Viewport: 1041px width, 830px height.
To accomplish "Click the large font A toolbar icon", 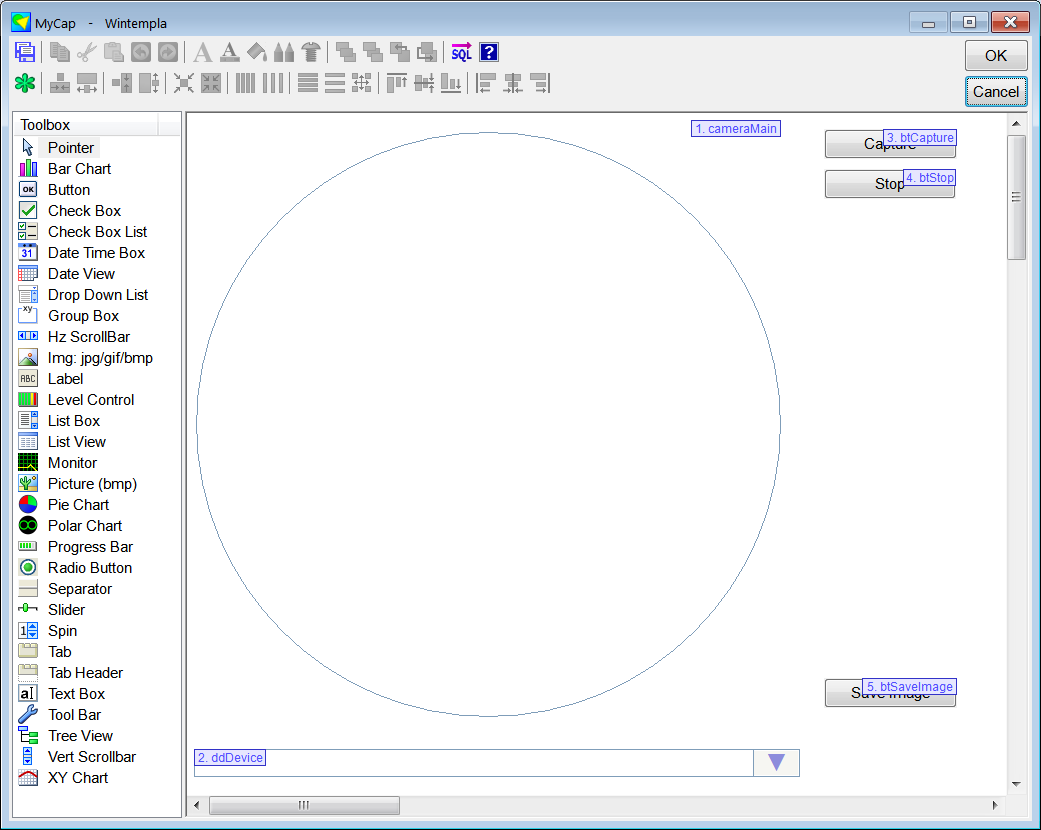I will (x=202, y=52).
